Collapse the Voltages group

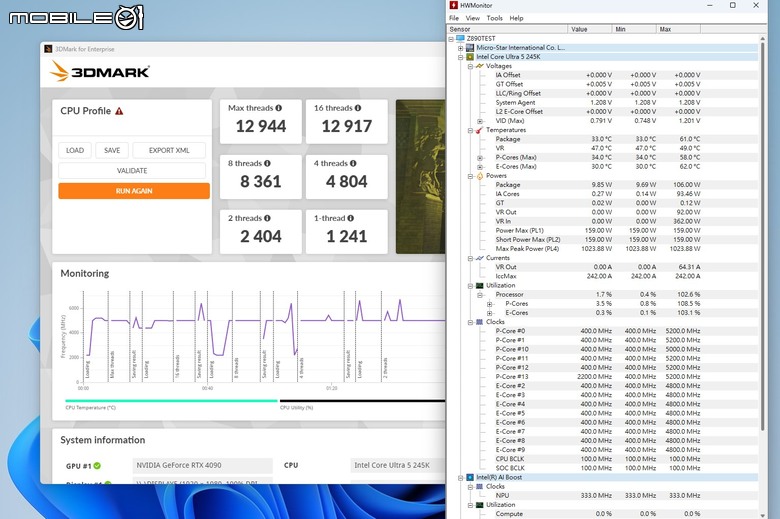(x=470, y=66)
